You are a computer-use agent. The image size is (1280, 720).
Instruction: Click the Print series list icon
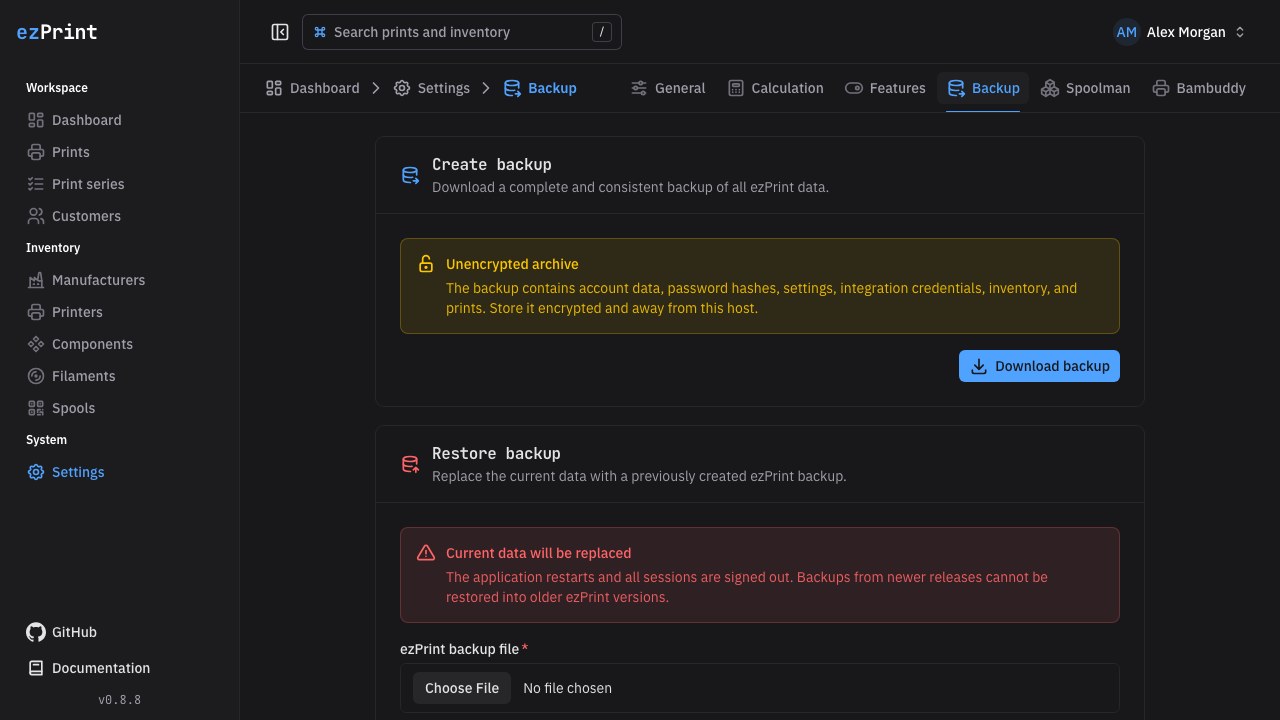pyautogui.click(x=36, y=184)
